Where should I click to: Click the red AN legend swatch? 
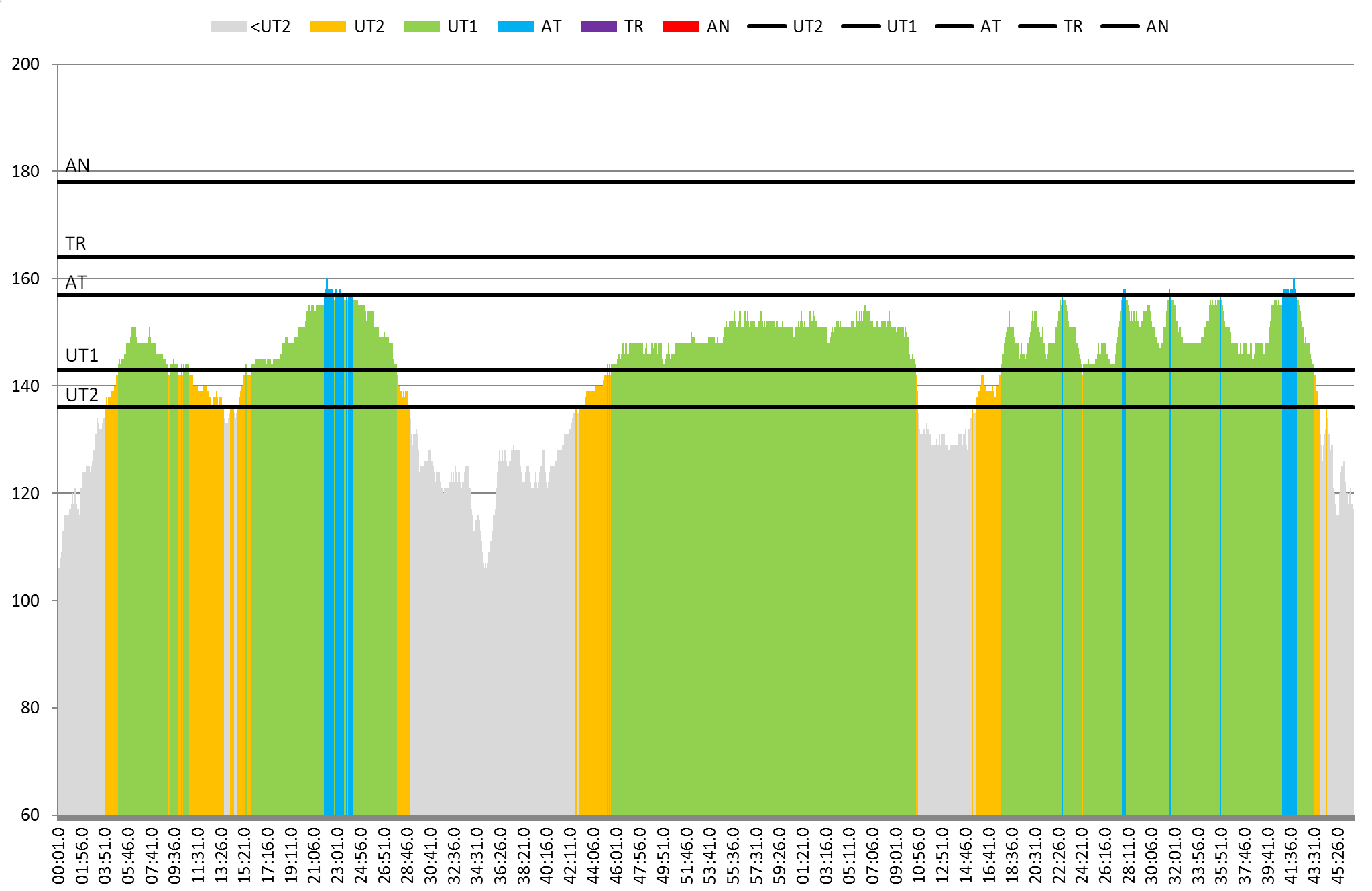tap(681, 27)
